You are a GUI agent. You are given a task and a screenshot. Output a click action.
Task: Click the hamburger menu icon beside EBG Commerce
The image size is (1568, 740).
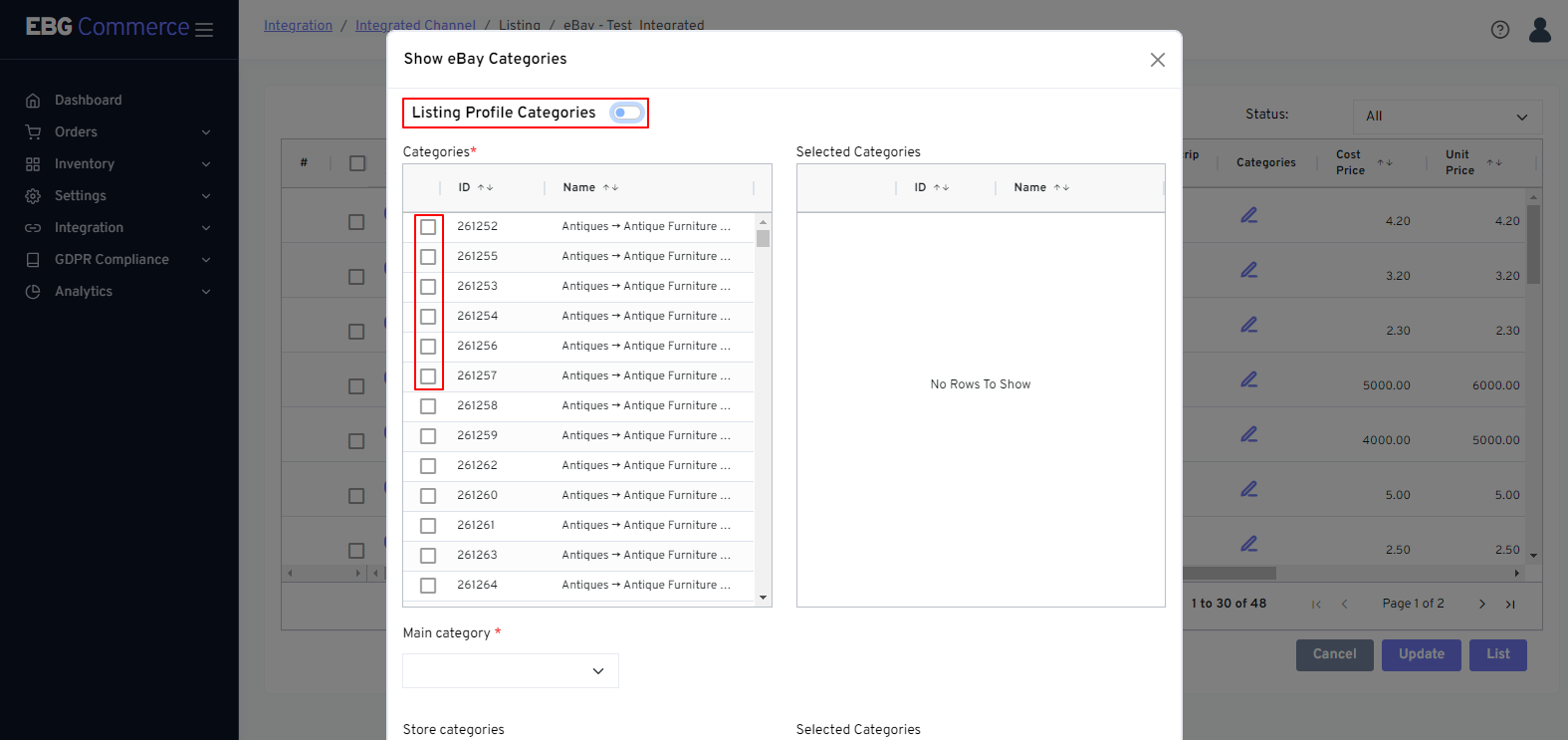click(204, 30)
